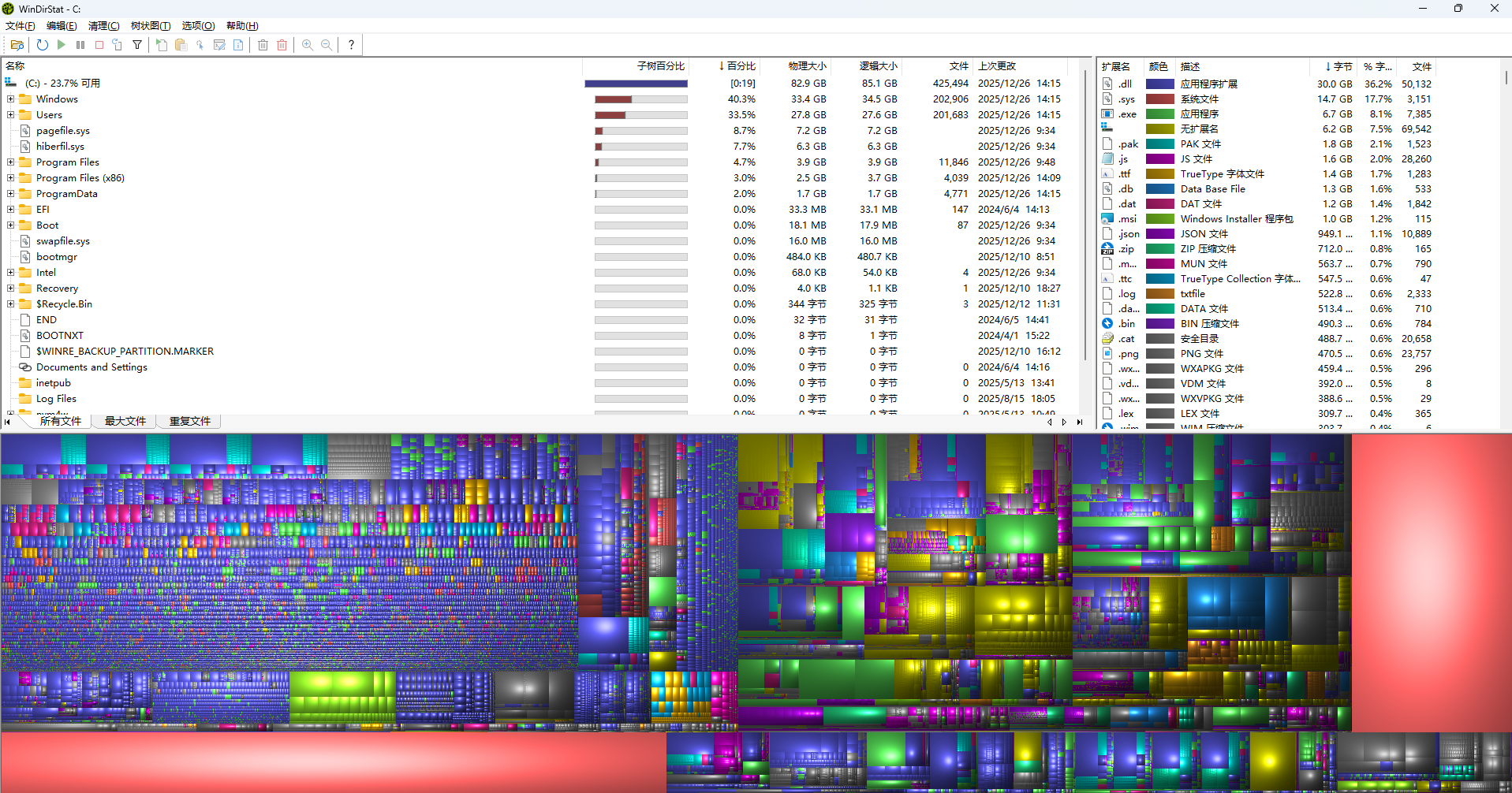Sort by 物理大小 column header
The width and height of the screenshot is (1512, 793).
click(807, 66)
